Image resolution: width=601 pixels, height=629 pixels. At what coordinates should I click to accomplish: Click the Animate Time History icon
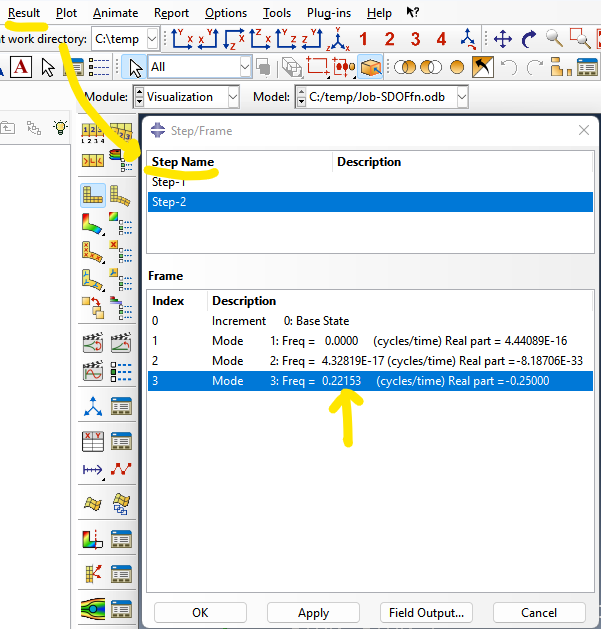tap(93, 343)
